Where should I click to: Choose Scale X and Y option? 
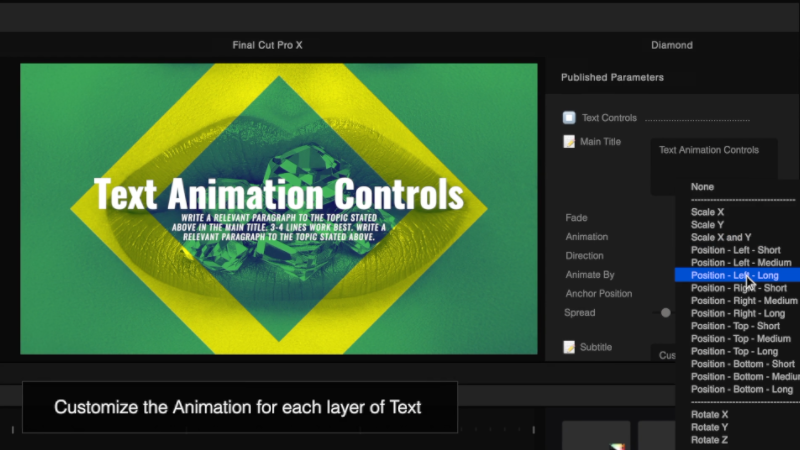coord(721,237)
